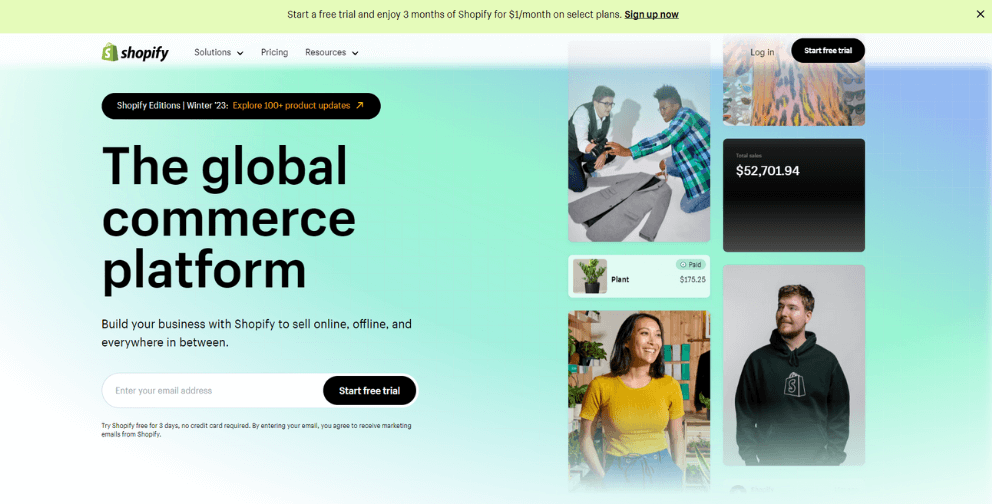
Task: Focus the email address input field
Action: 213,391
